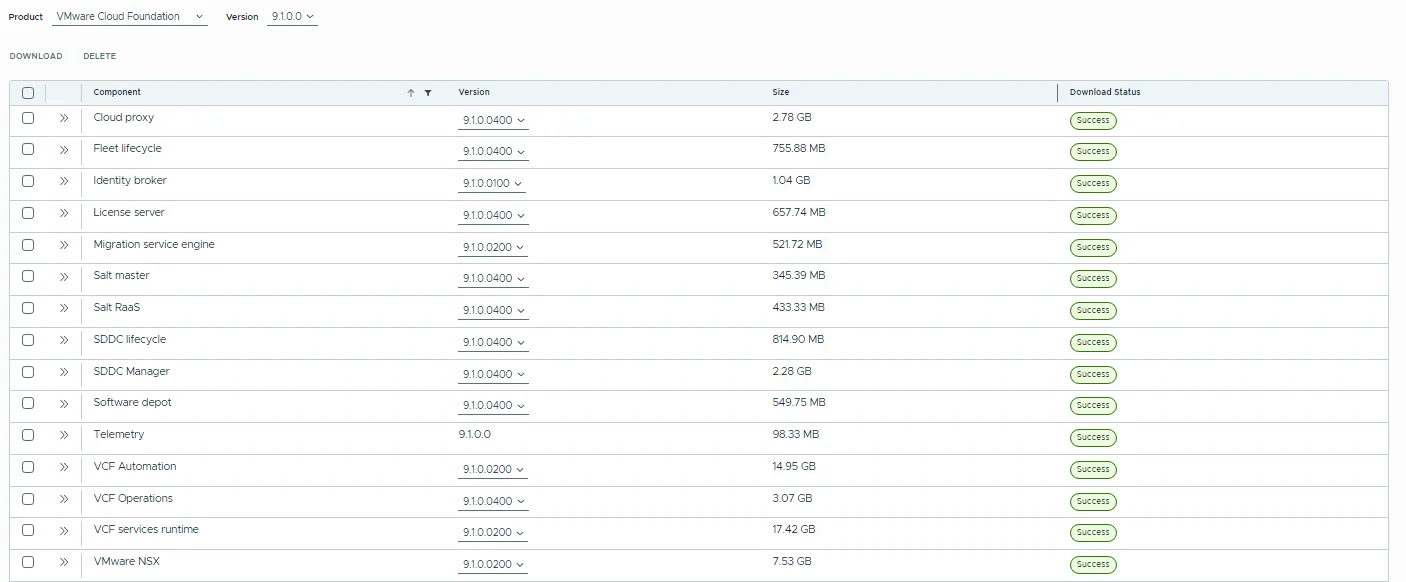Expand details for Cloud proxy row
1406x582 pixels.
pyautogui.click(x=64, y=118)
